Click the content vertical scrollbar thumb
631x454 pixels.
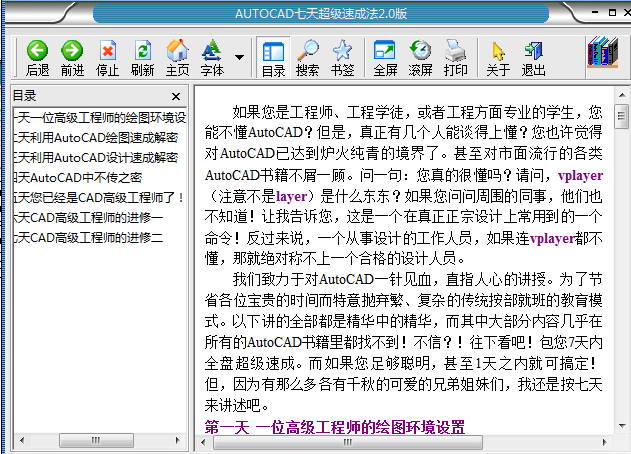622,116
